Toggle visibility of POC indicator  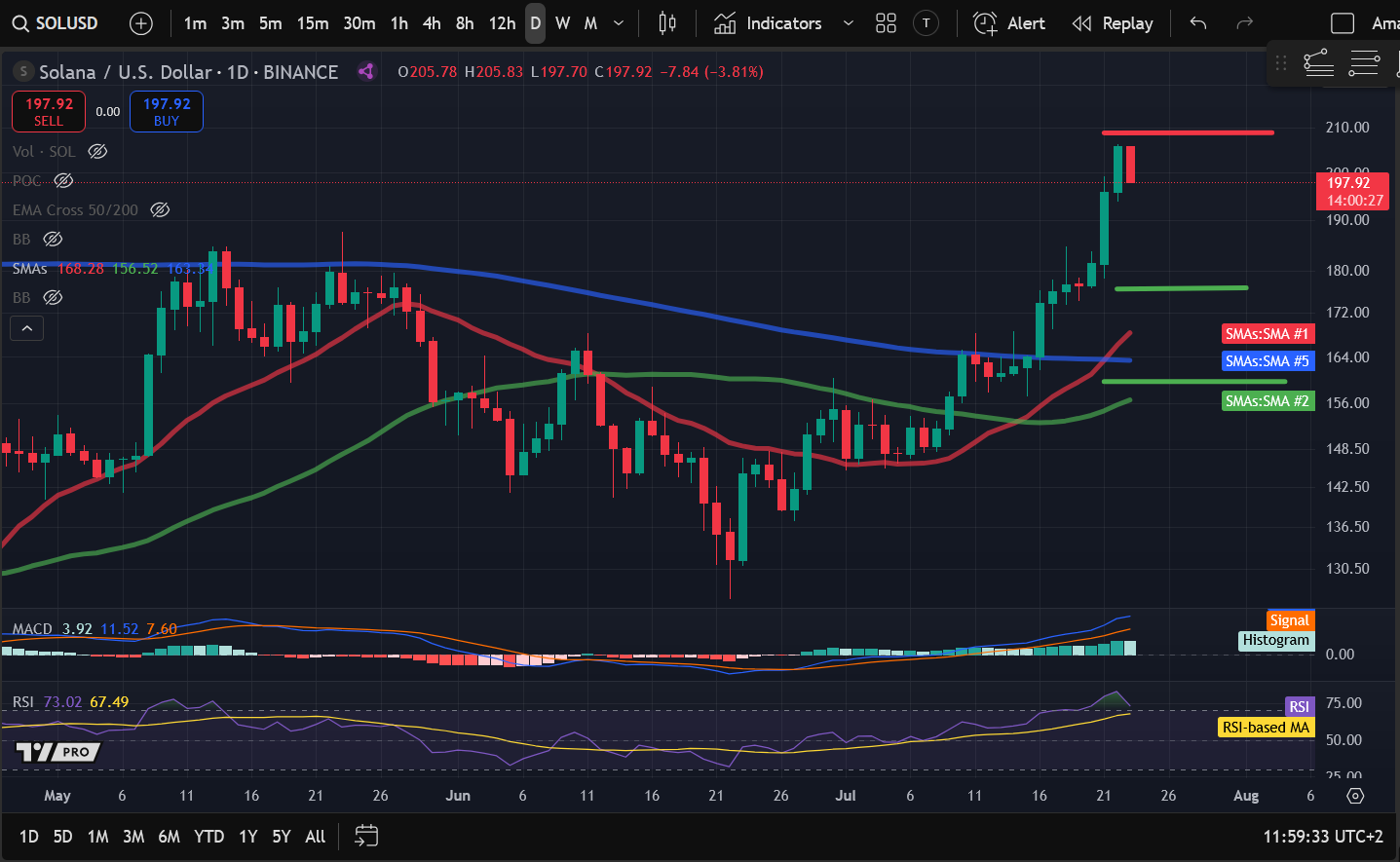pyautogui.click(x=63, y=180)
